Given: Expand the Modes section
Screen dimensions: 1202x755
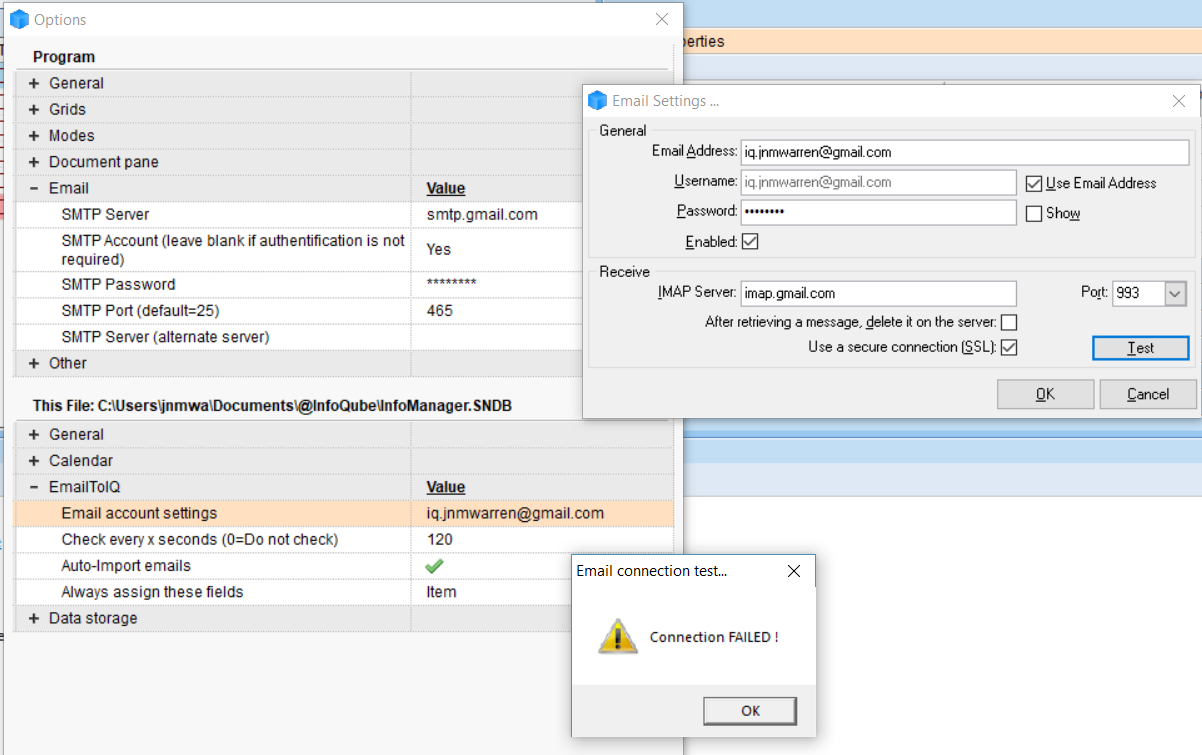Looking at the screenshot, I should tap(34, 135).
